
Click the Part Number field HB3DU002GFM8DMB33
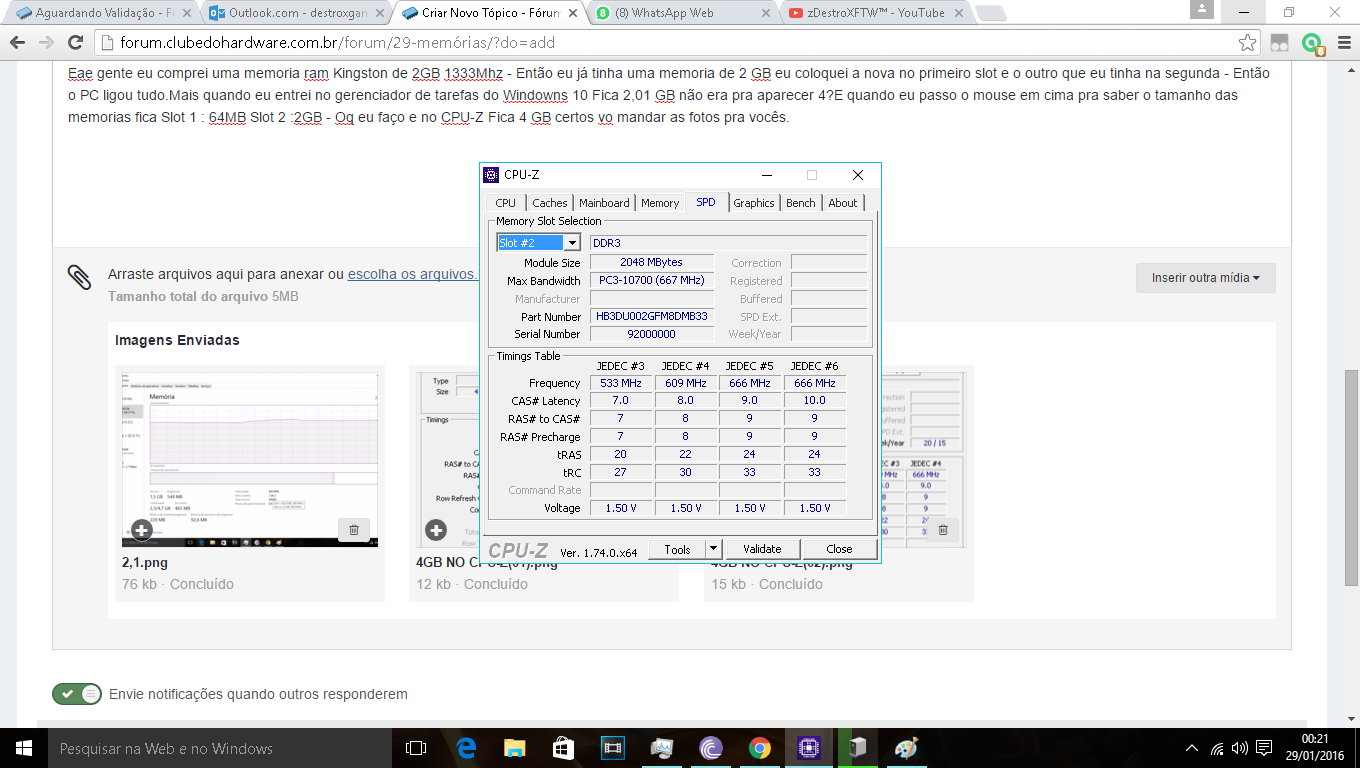click(652, 316)
